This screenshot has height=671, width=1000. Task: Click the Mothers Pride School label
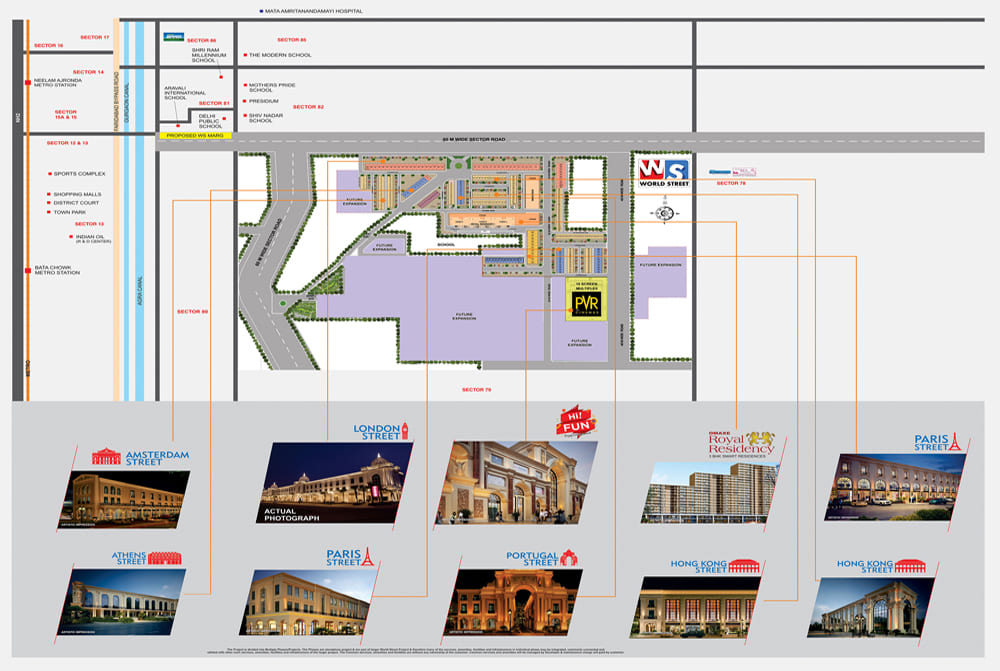click(x=272, y=87)
